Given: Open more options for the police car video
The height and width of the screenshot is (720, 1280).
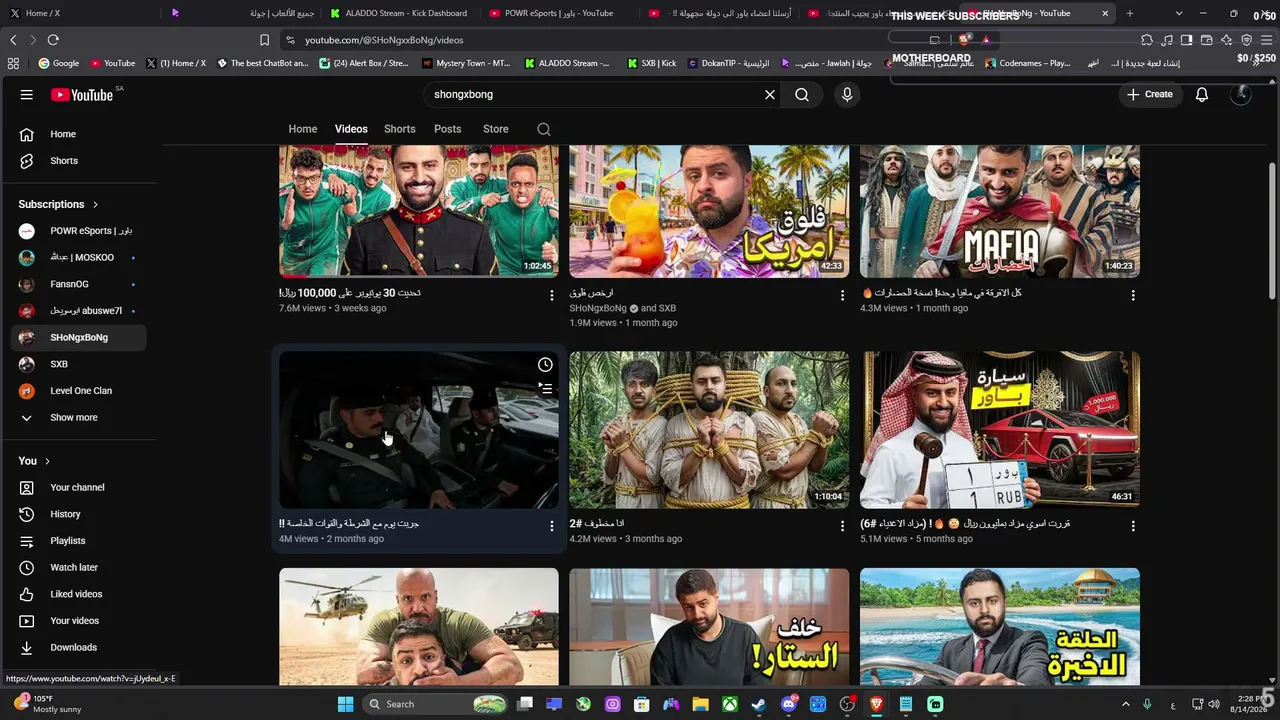Looking at the screenshot, I should click(551, 526).
